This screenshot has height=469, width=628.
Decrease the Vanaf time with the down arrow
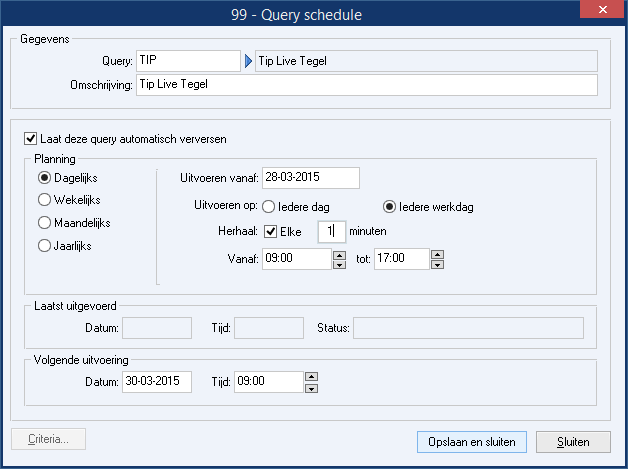click(x=339, y=264)
